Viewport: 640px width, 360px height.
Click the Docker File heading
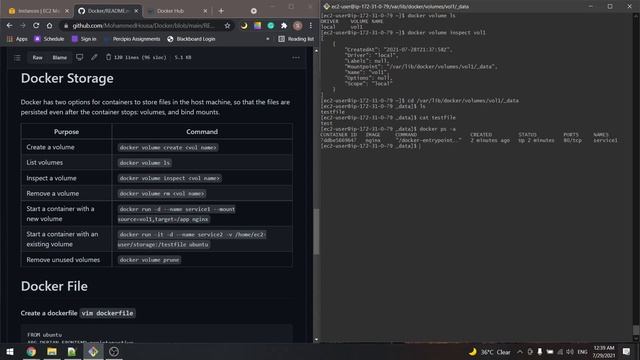tap(54, 286)
